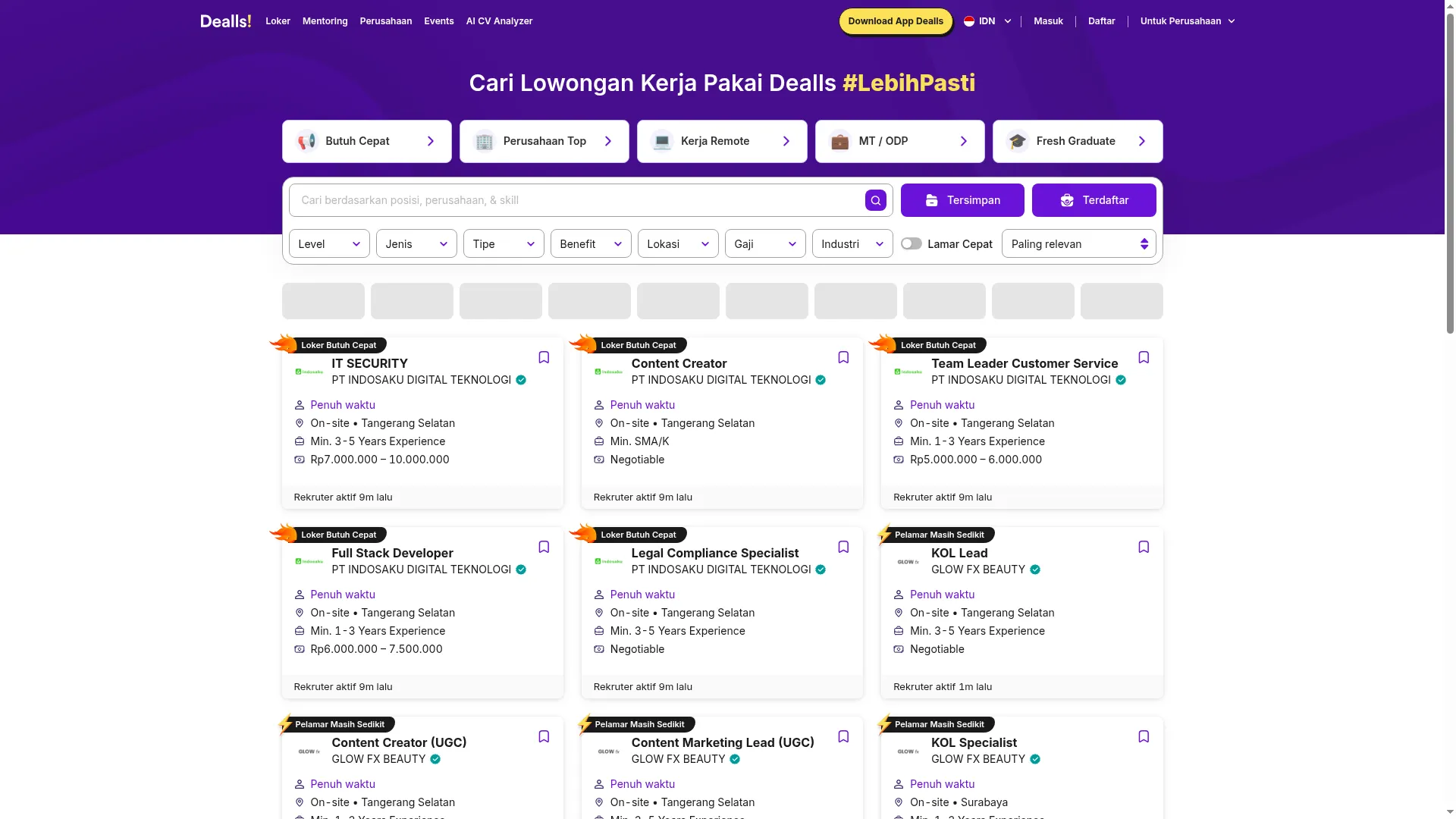Expand the Industri filter dropdown

click(852, 243)
